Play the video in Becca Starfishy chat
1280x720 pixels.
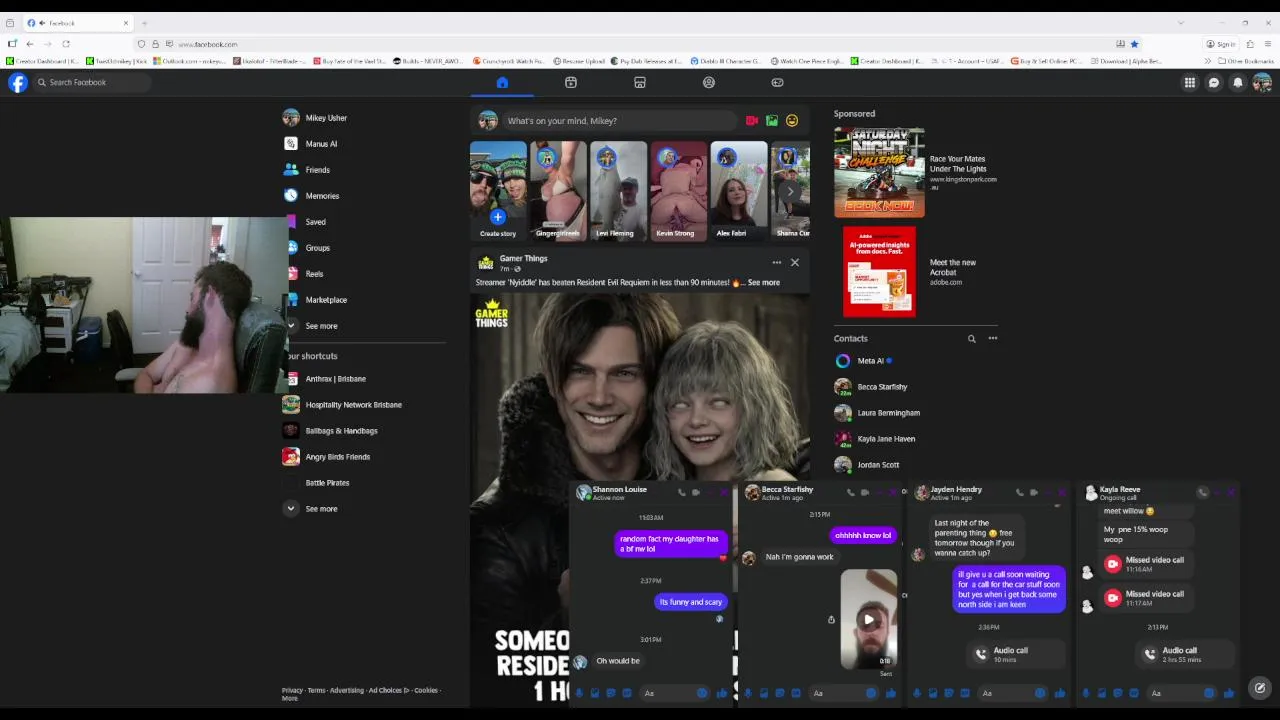click(868, 620)
